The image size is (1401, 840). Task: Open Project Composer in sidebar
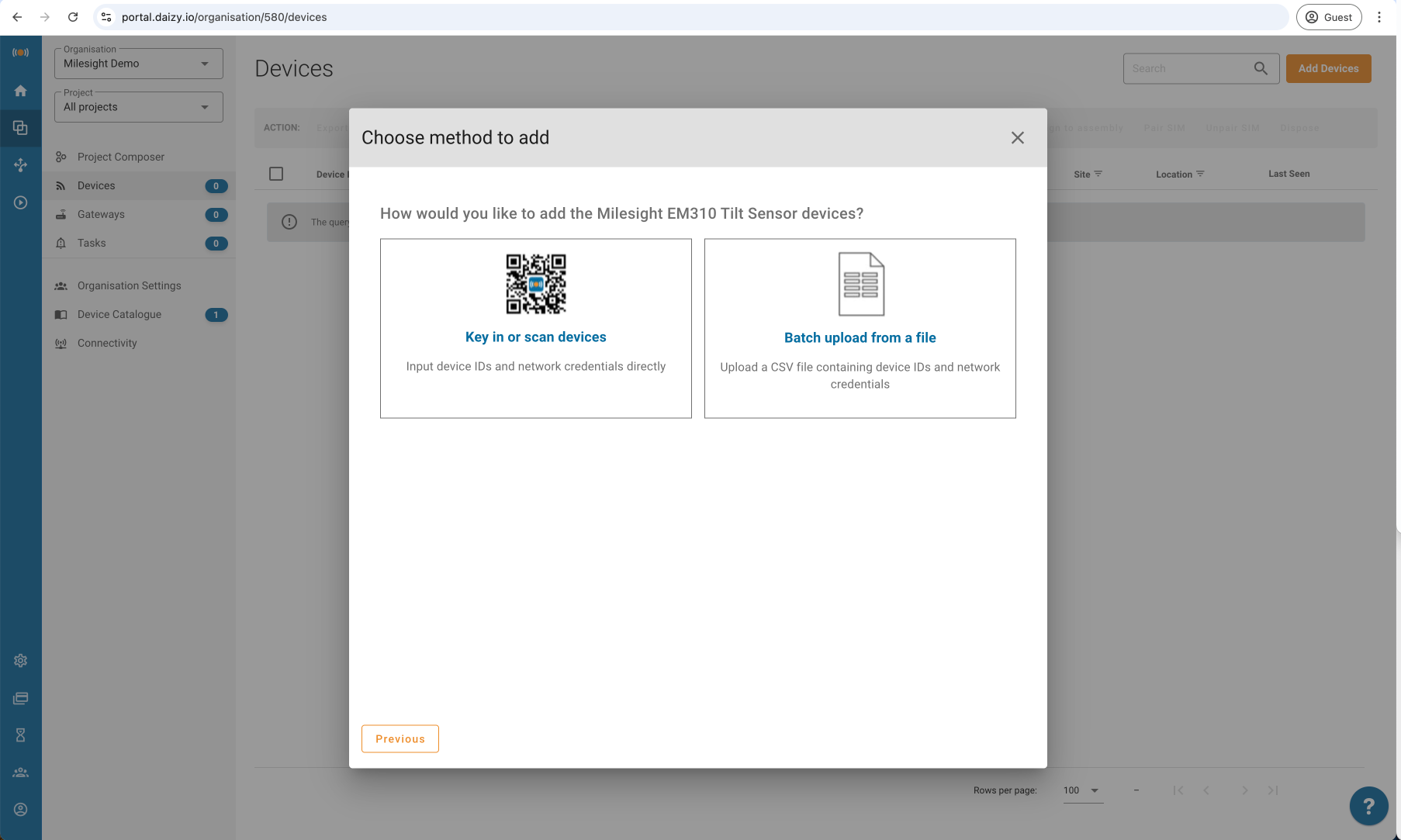tap(139, 157)
